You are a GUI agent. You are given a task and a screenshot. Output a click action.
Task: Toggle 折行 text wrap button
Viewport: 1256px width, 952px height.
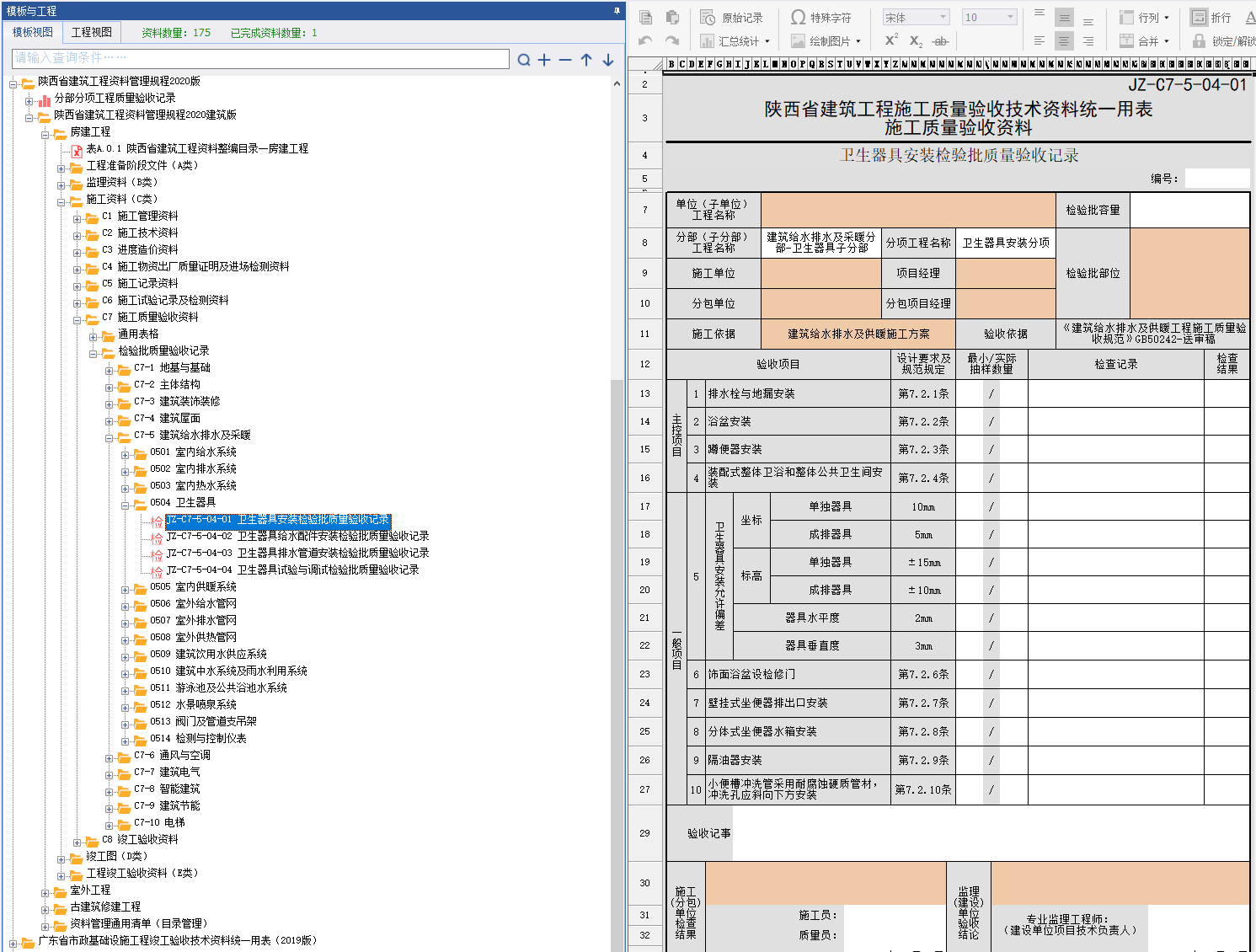coord(1211,18)
